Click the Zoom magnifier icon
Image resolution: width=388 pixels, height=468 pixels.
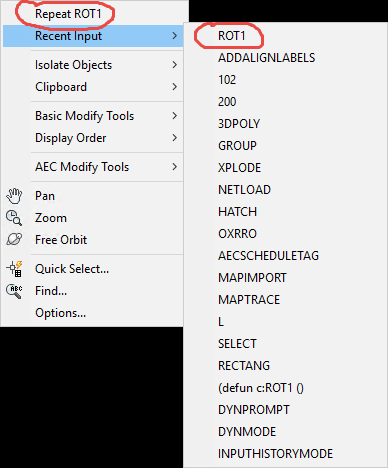tap(14, 218)
